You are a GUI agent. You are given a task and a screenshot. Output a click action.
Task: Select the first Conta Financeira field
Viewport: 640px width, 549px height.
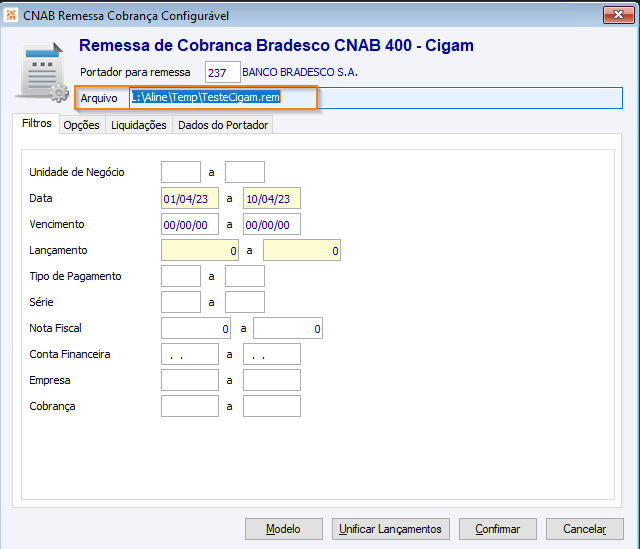190,354
